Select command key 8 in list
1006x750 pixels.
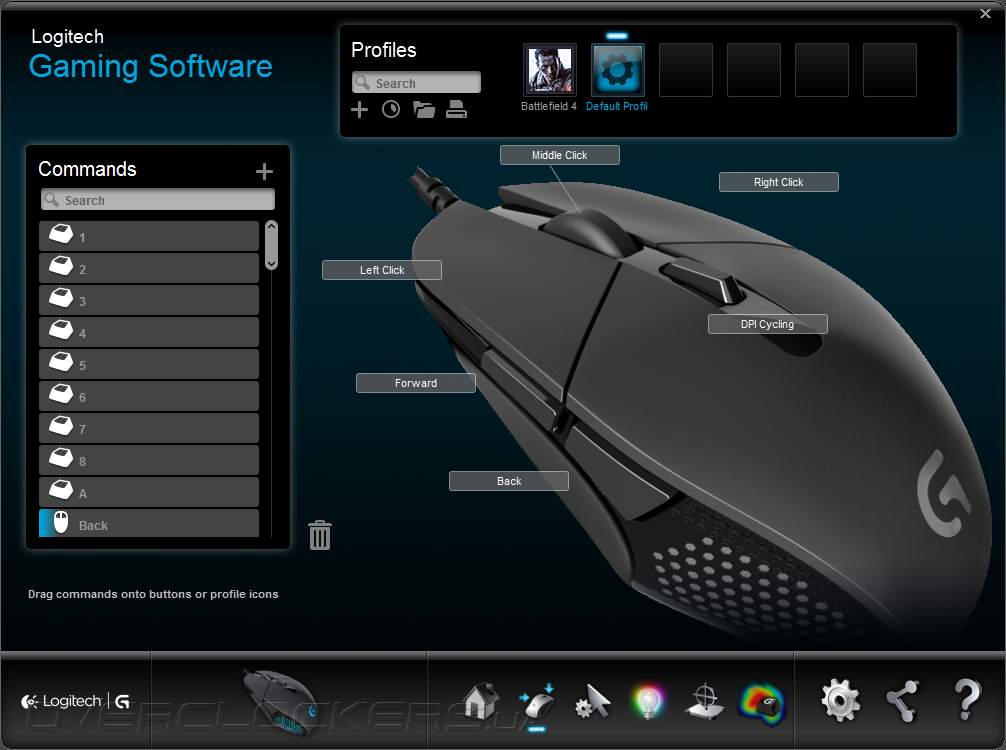click(x=149, y=461)
